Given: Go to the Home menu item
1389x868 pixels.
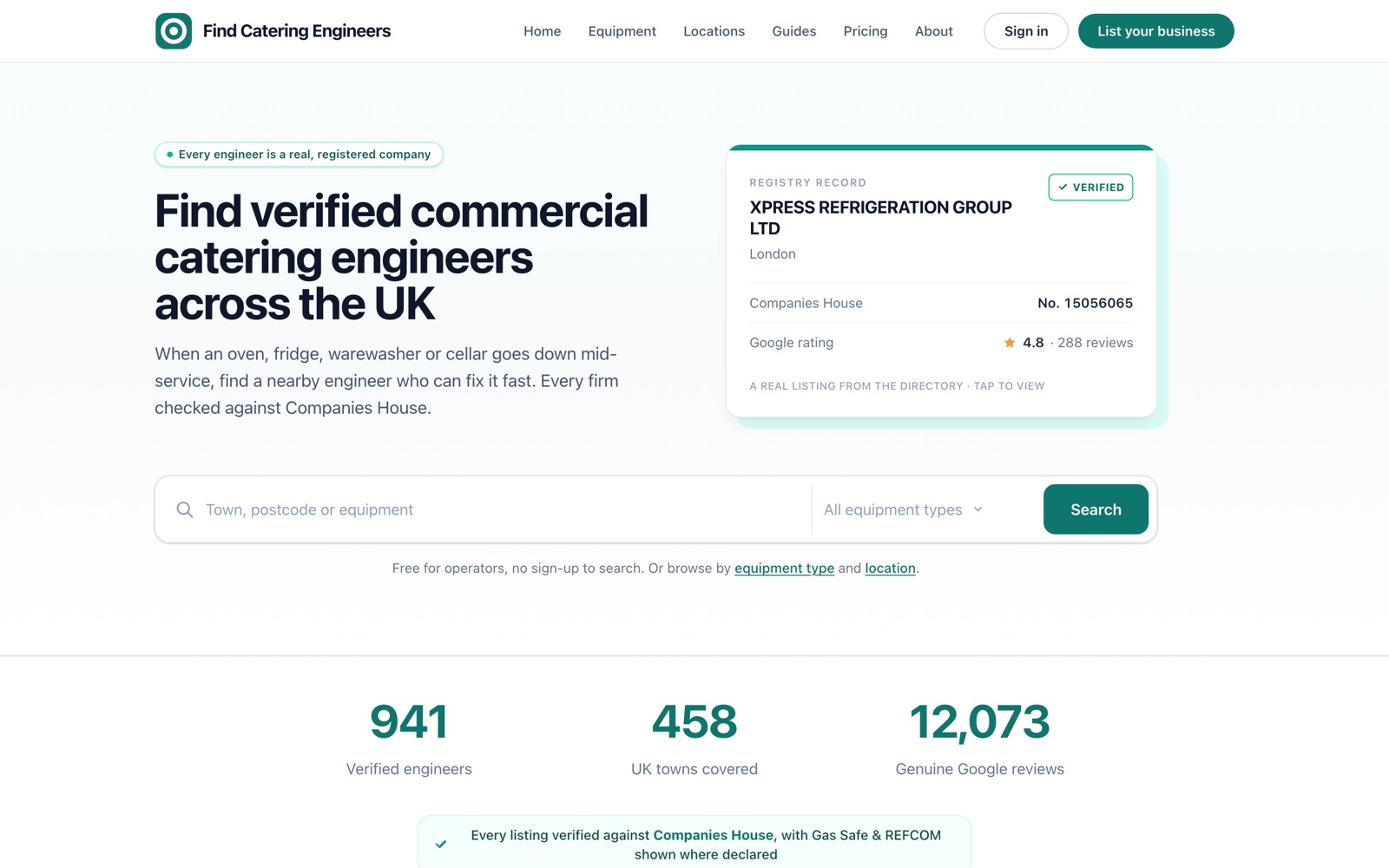Looking at the screenshot, I should pyautogui.click(x=543, y=31).
